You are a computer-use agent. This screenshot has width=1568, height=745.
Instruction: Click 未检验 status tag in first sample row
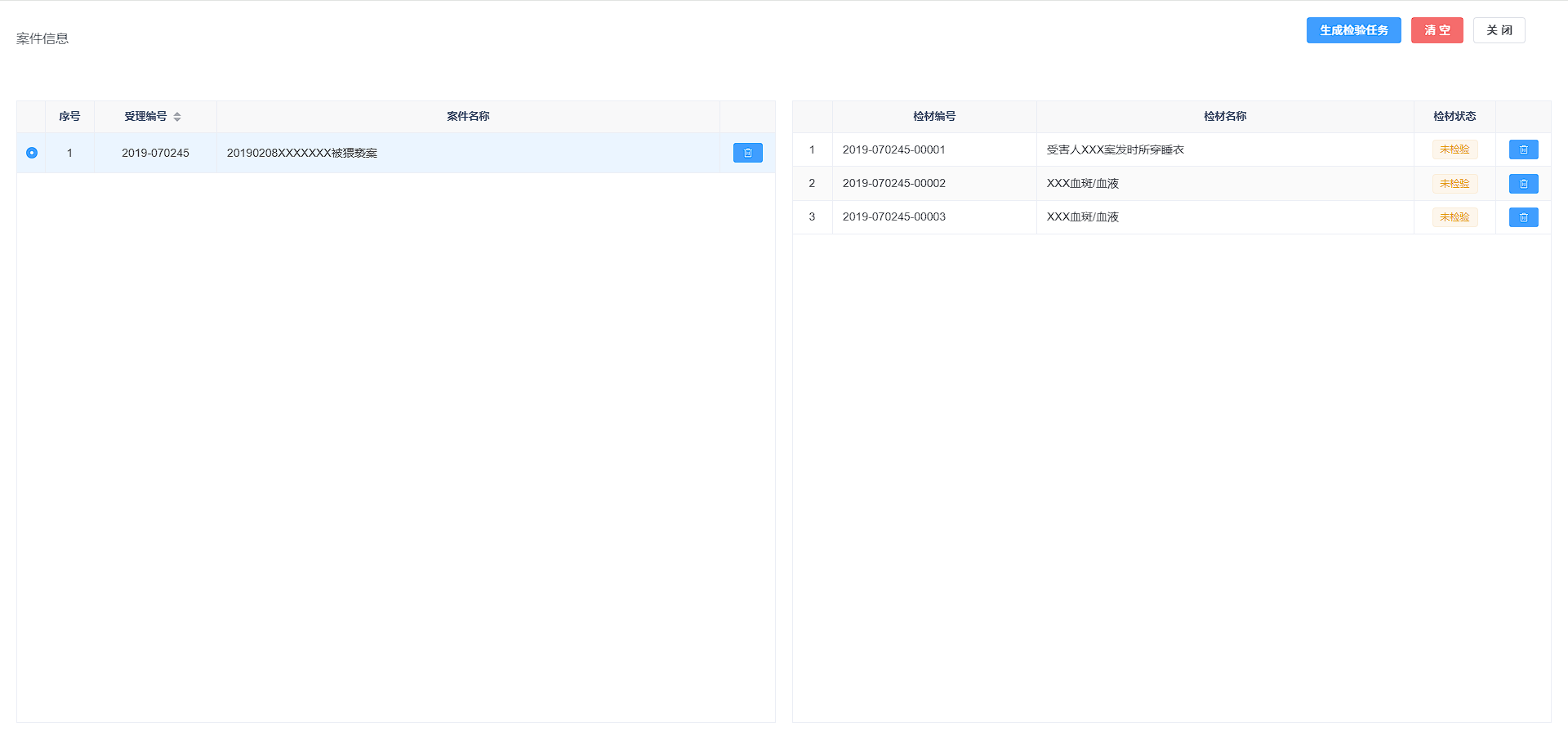tap(1454, 149)
